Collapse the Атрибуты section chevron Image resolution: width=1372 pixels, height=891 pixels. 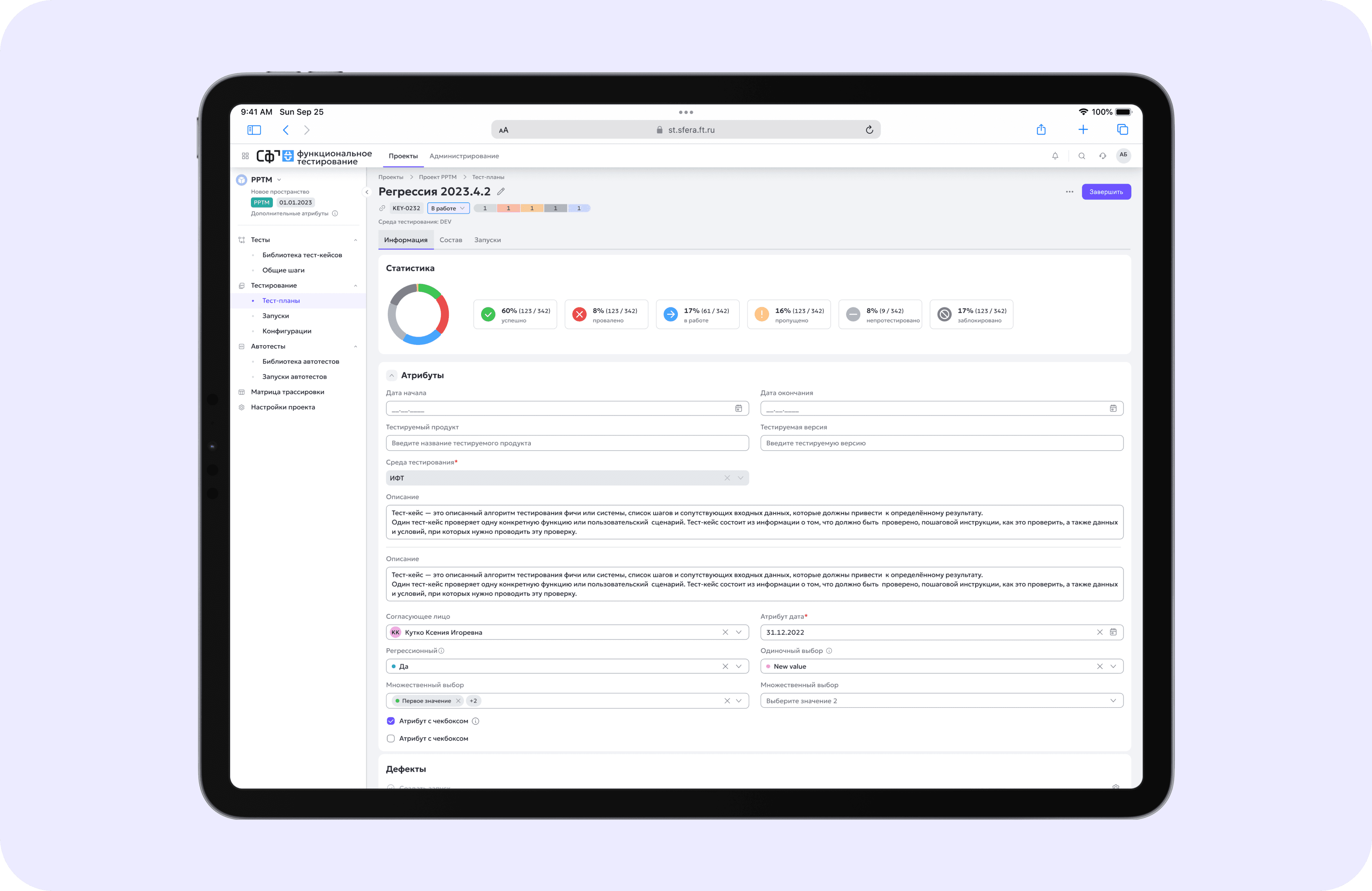[x=391, y=375]
